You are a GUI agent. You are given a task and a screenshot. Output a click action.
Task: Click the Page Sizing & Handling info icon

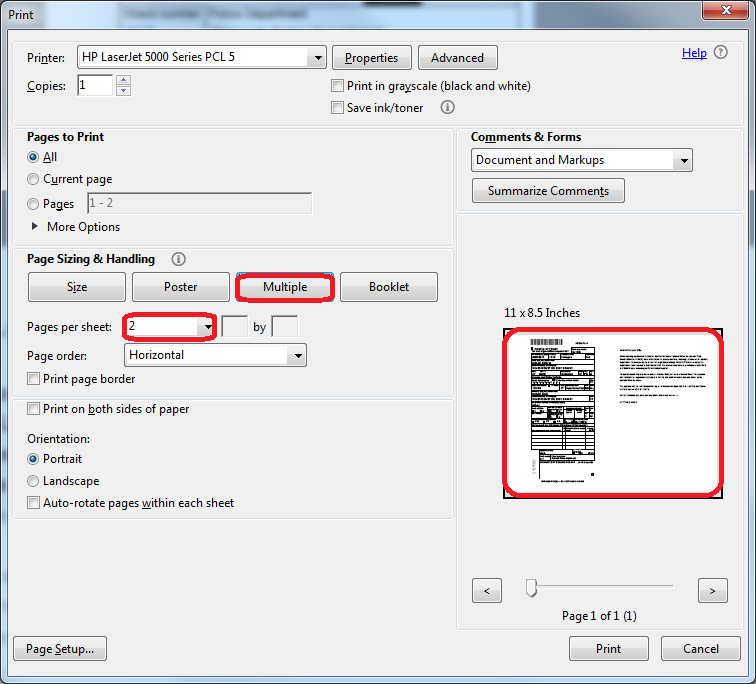178,259
